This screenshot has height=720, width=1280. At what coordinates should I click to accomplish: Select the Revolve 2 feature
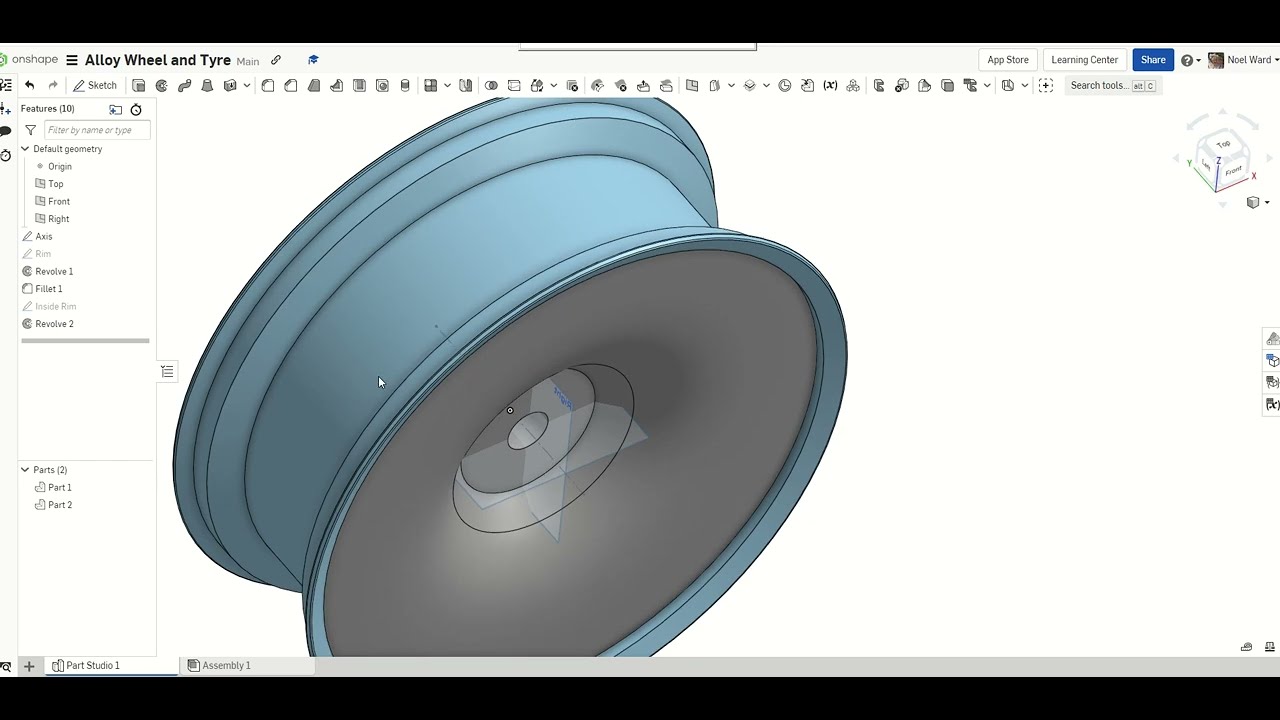point(54,324)
